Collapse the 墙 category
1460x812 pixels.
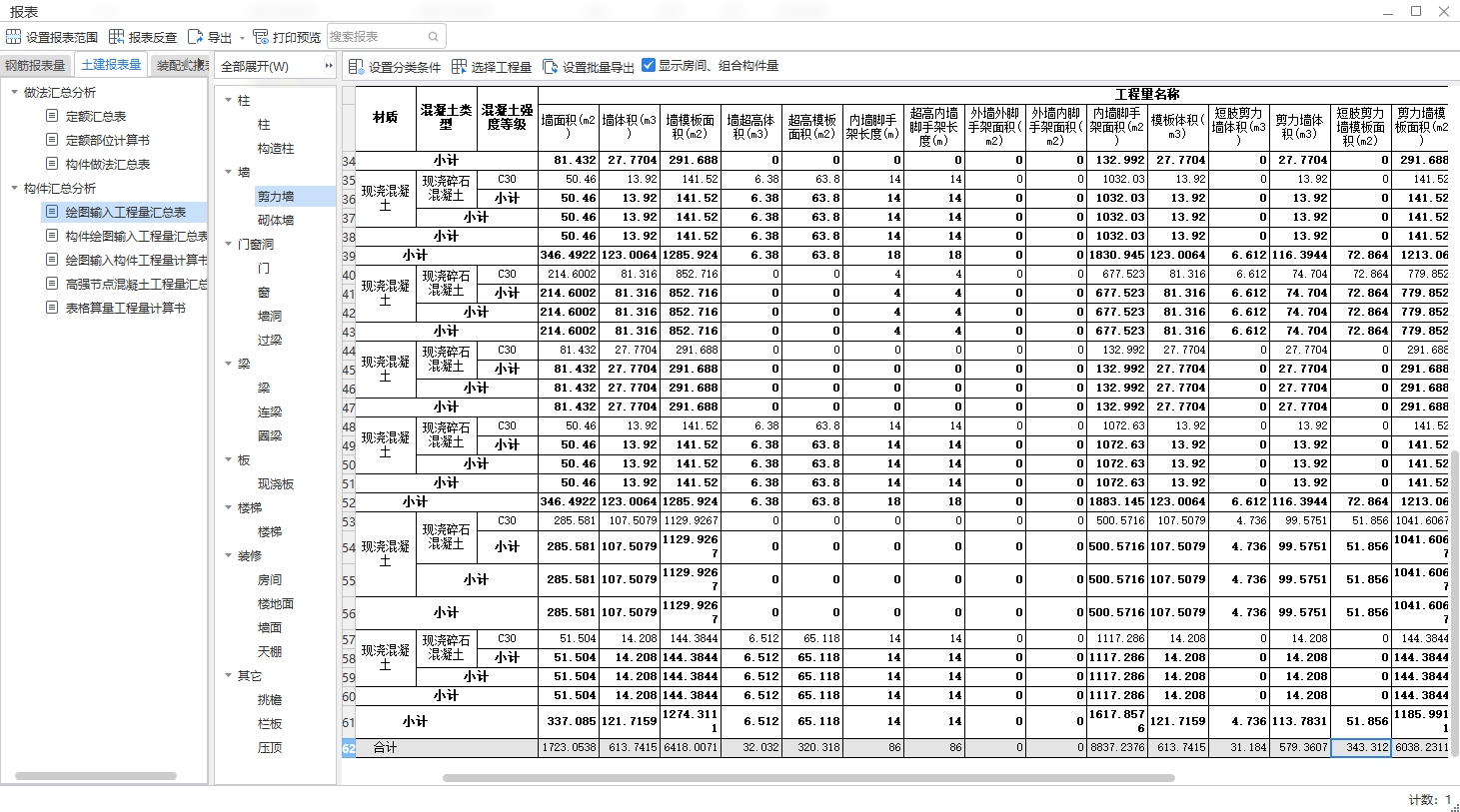[x=228, y=172]
